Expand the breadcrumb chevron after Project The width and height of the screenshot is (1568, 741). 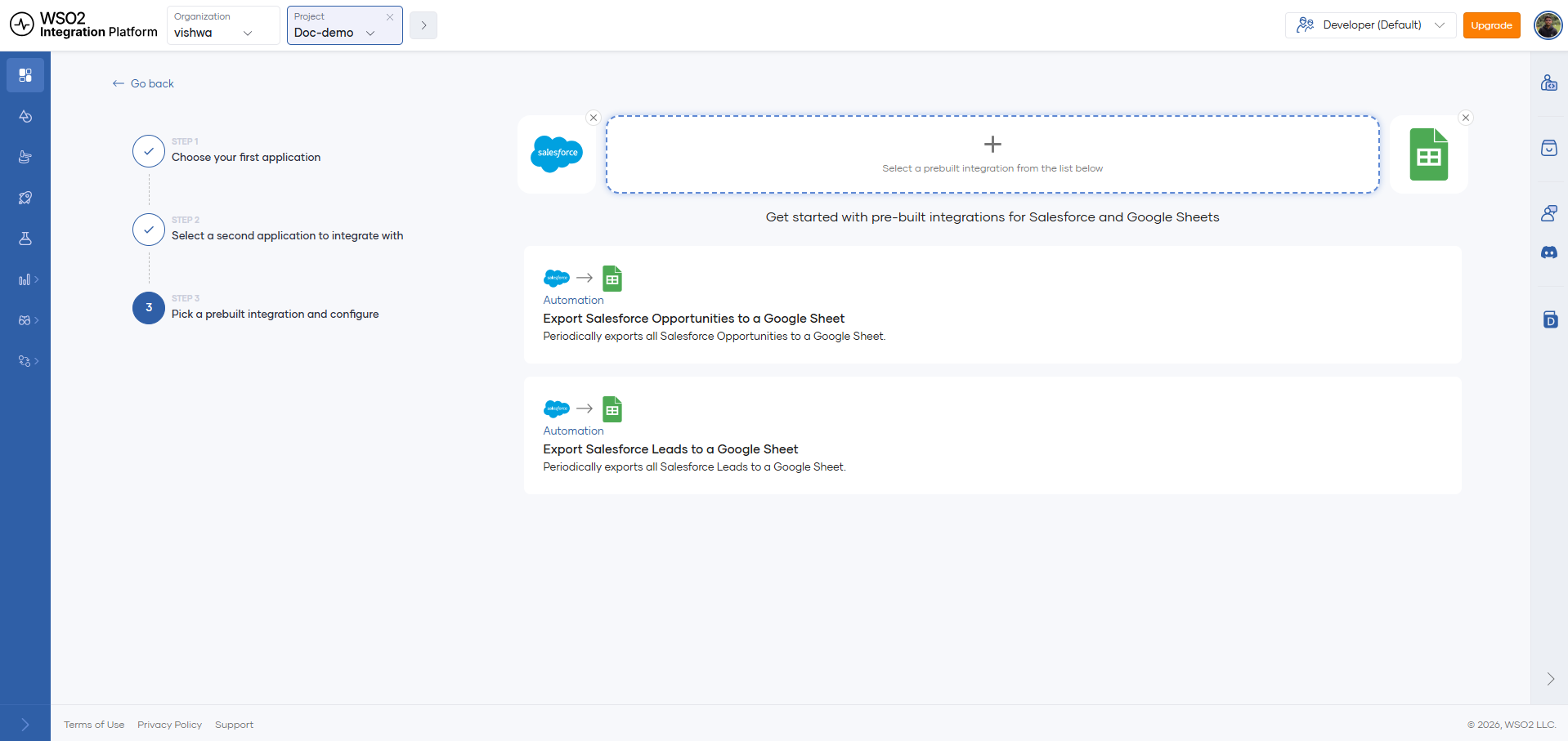[423, 25]
